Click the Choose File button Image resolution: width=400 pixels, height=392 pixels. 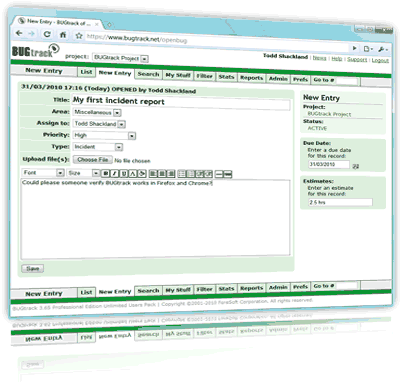(x=93, y=160)
